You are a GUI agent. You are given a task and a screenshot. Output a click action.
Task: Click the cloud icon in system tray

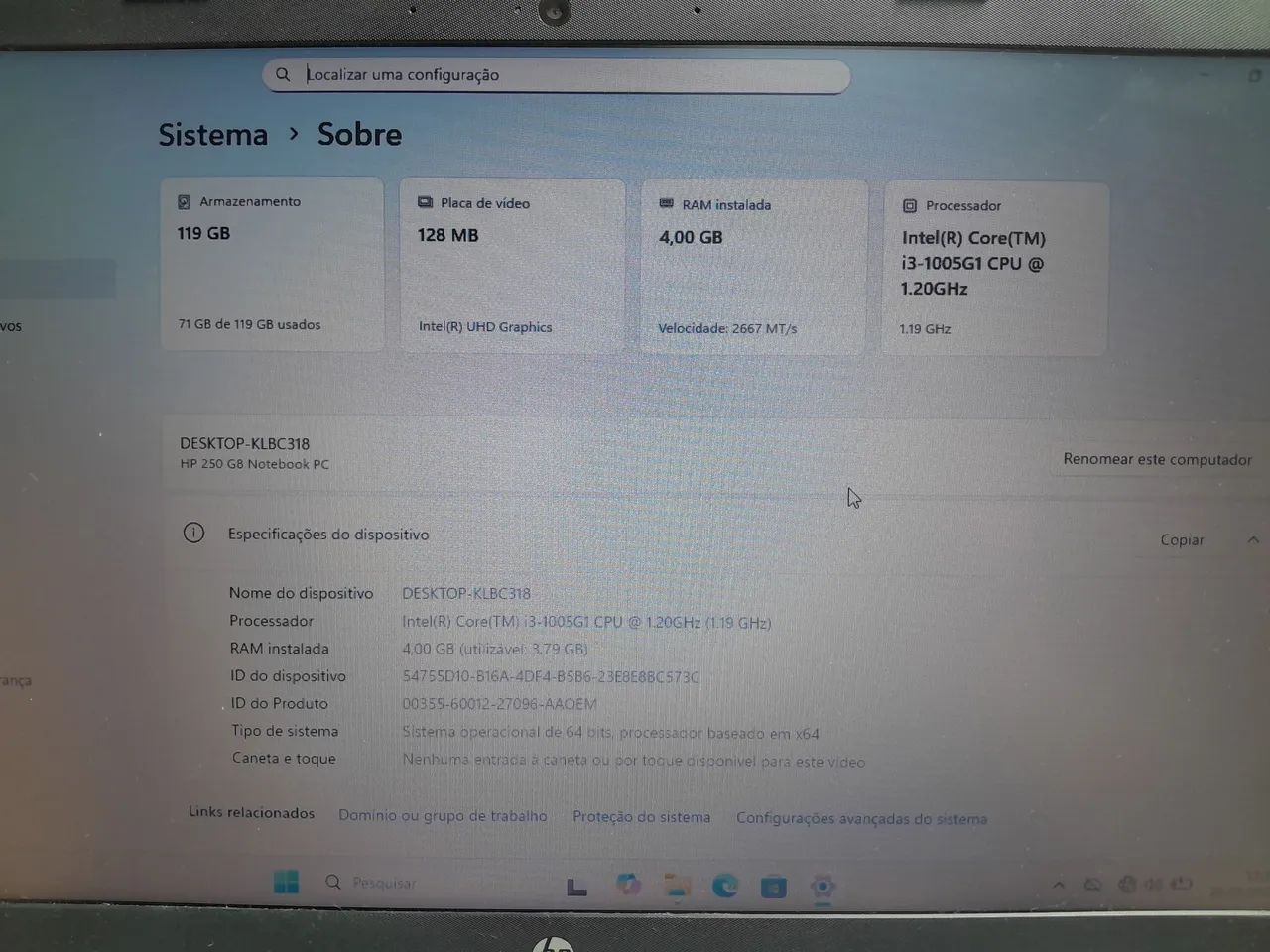coord(1092,885)
